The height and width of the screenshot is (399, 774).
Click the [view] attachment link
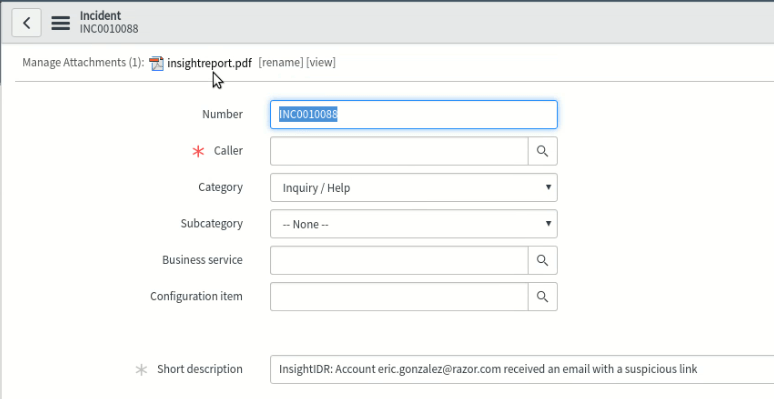[x=321, y=63]
